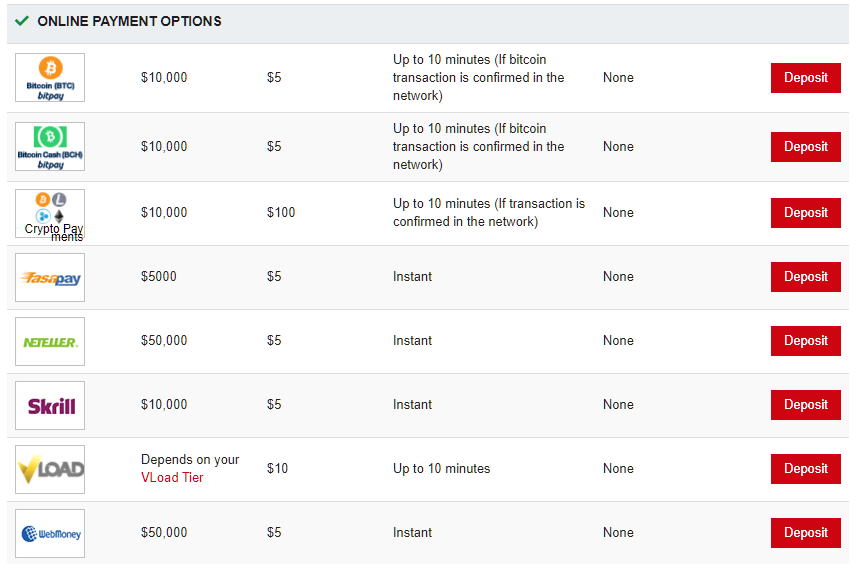Screen dimensions: 857x568
Task: Deposit using Bitcoin (BTC)
Action: [806, 78]
